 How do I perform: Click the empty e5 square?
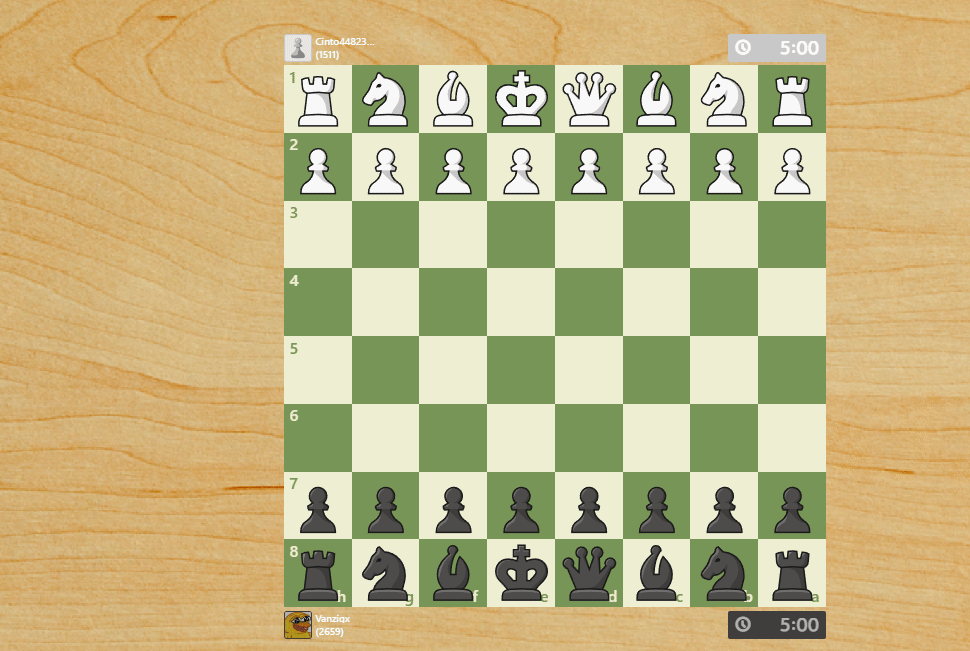click(521, 370)
